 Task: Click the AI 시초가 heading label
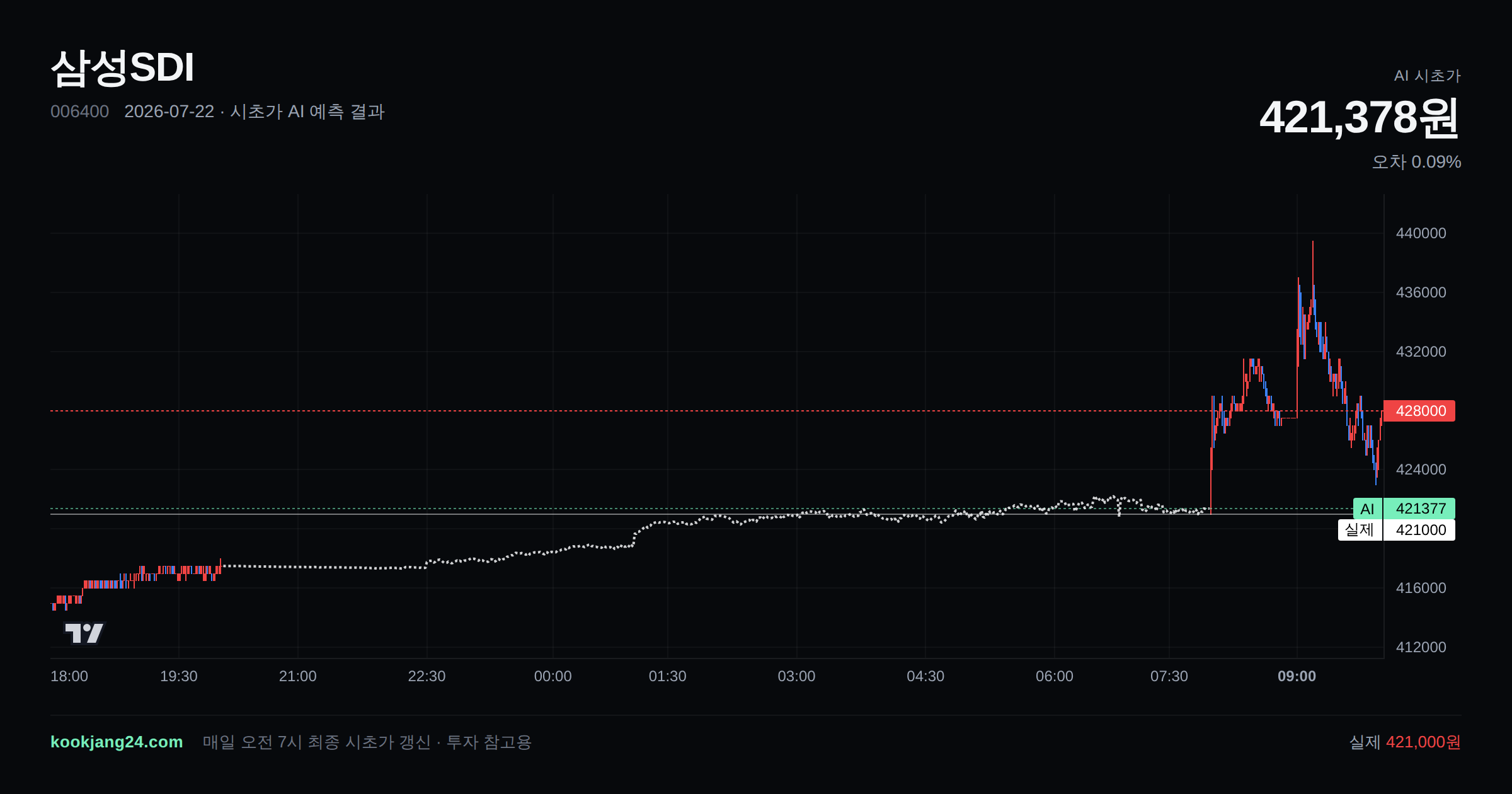point(1427,76)
